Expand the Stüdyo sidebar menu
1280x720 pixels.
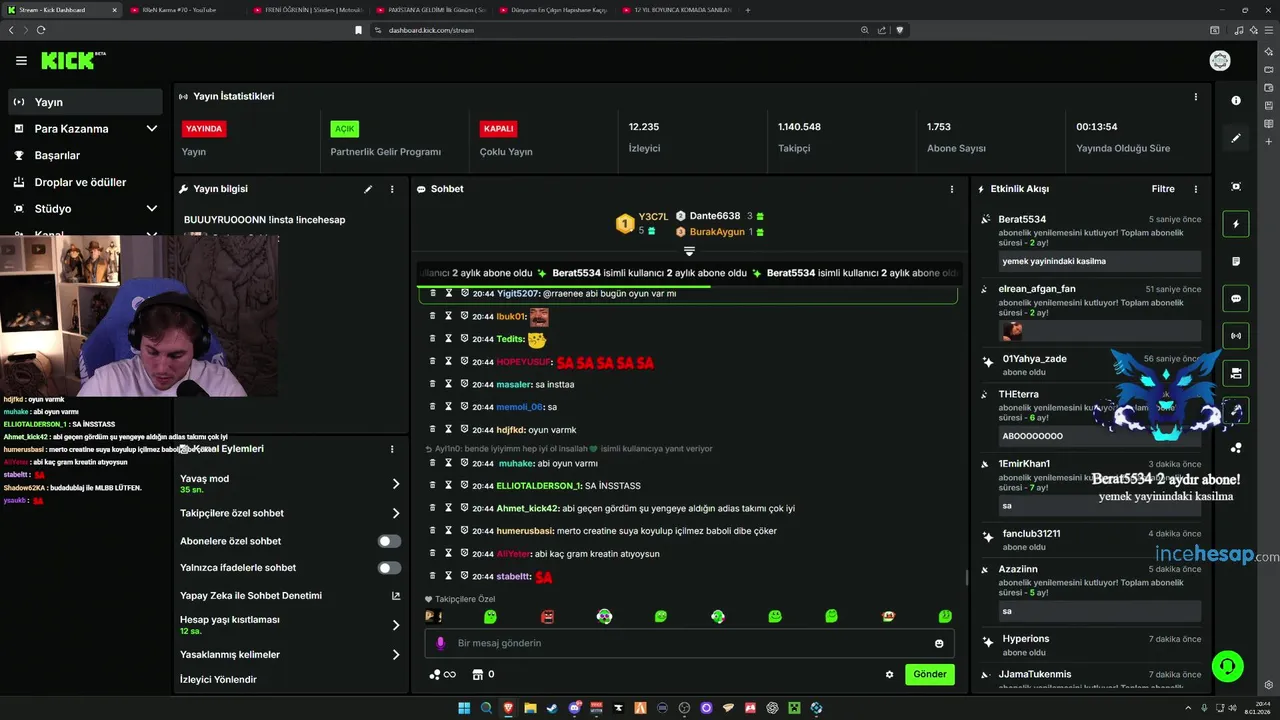click(x=85, y=209)
